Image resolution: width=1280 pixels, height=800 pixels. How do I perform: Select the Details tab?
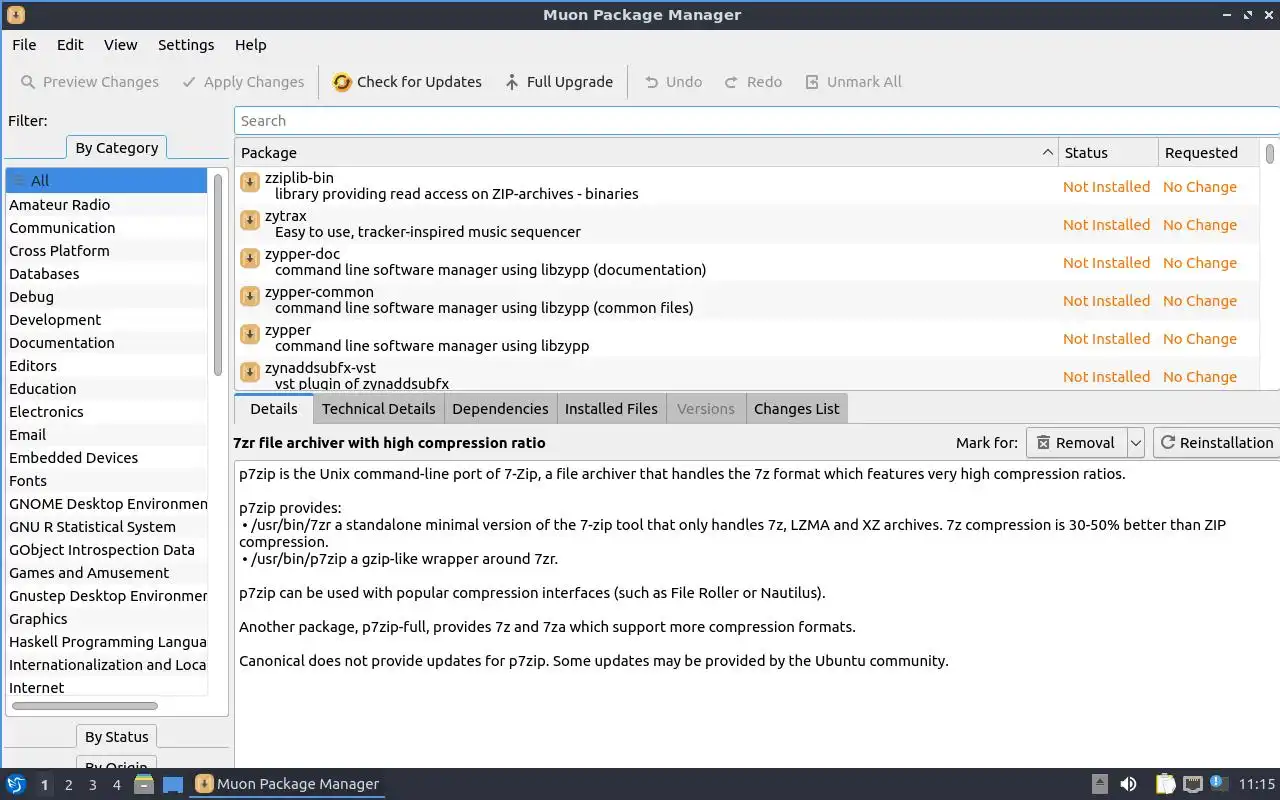pyautogui.click(x=274, y=408)
